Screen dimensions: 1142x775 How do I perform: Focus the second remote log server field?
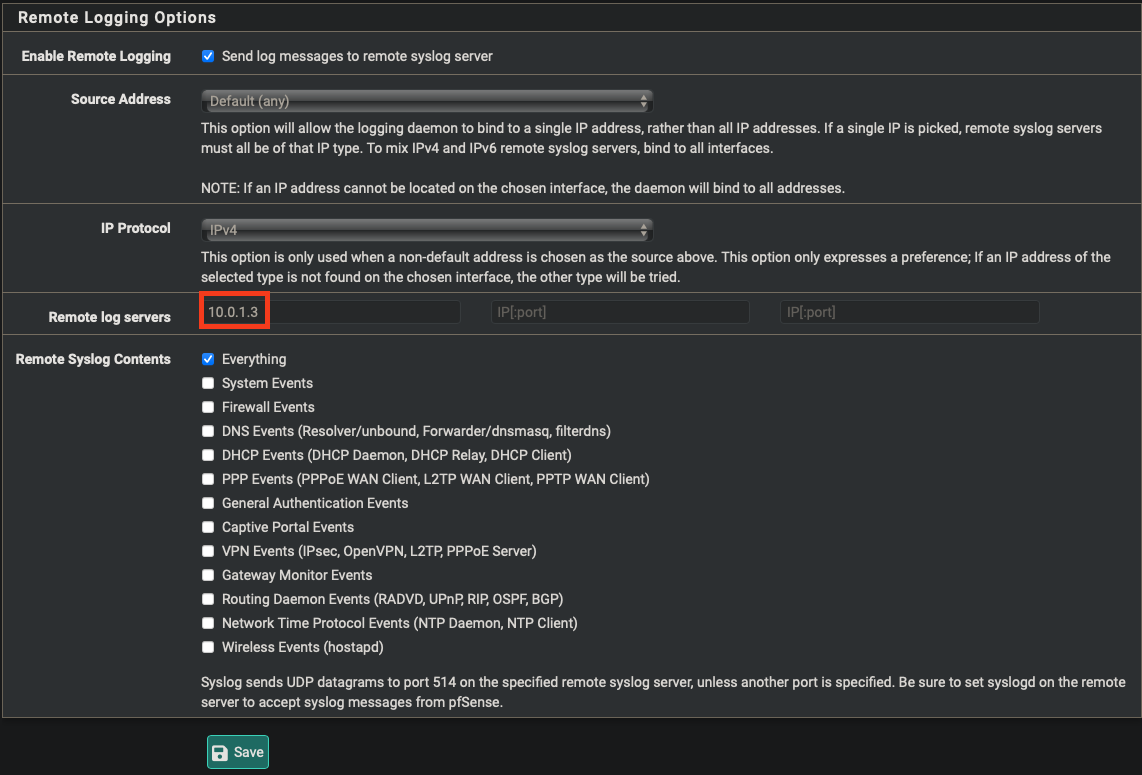(x=620, y=312)
